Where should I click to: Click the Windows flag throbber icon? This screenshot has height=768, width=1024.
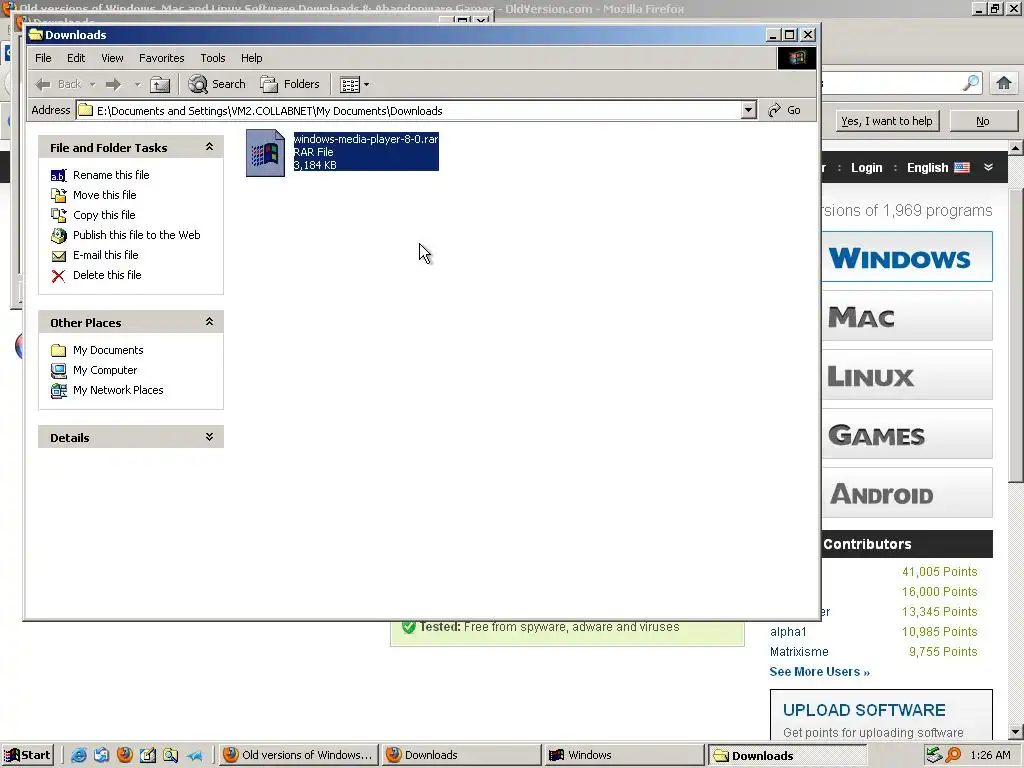pos(796,58)
